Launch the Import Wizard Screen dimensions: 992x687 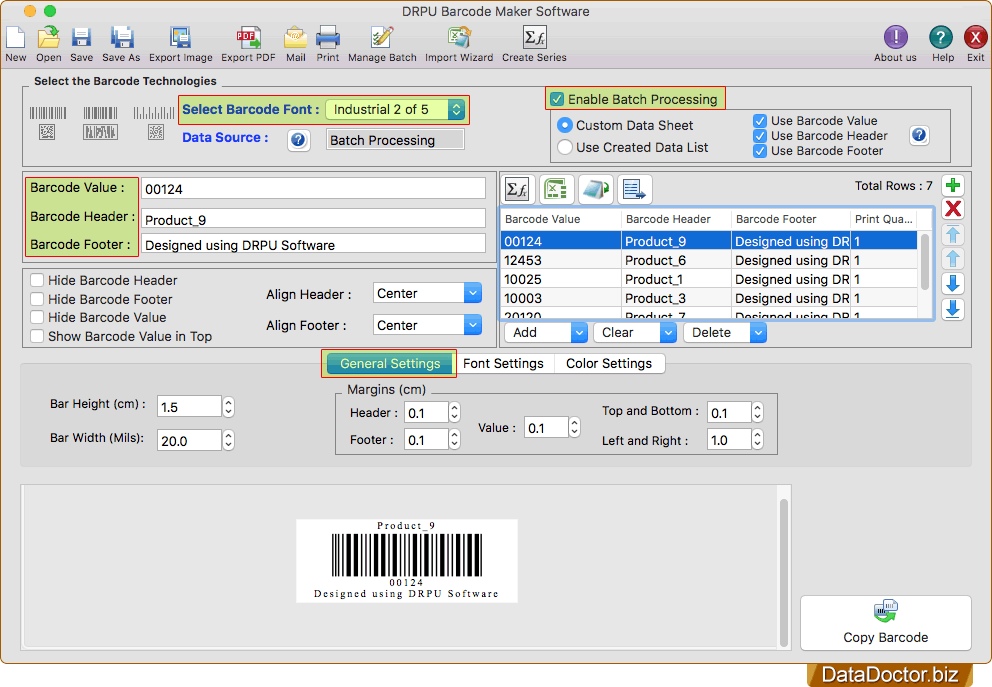(x=459, y=38)
